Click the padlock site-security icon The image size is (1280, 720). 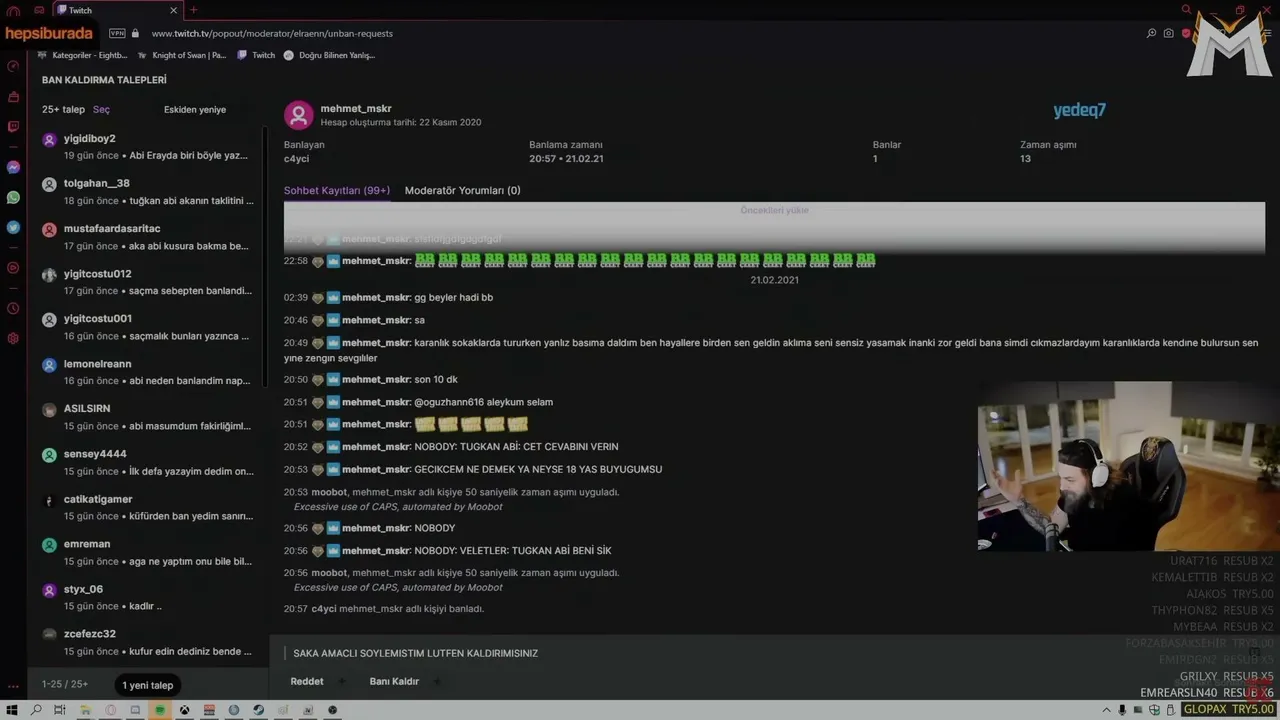[136, 33]
